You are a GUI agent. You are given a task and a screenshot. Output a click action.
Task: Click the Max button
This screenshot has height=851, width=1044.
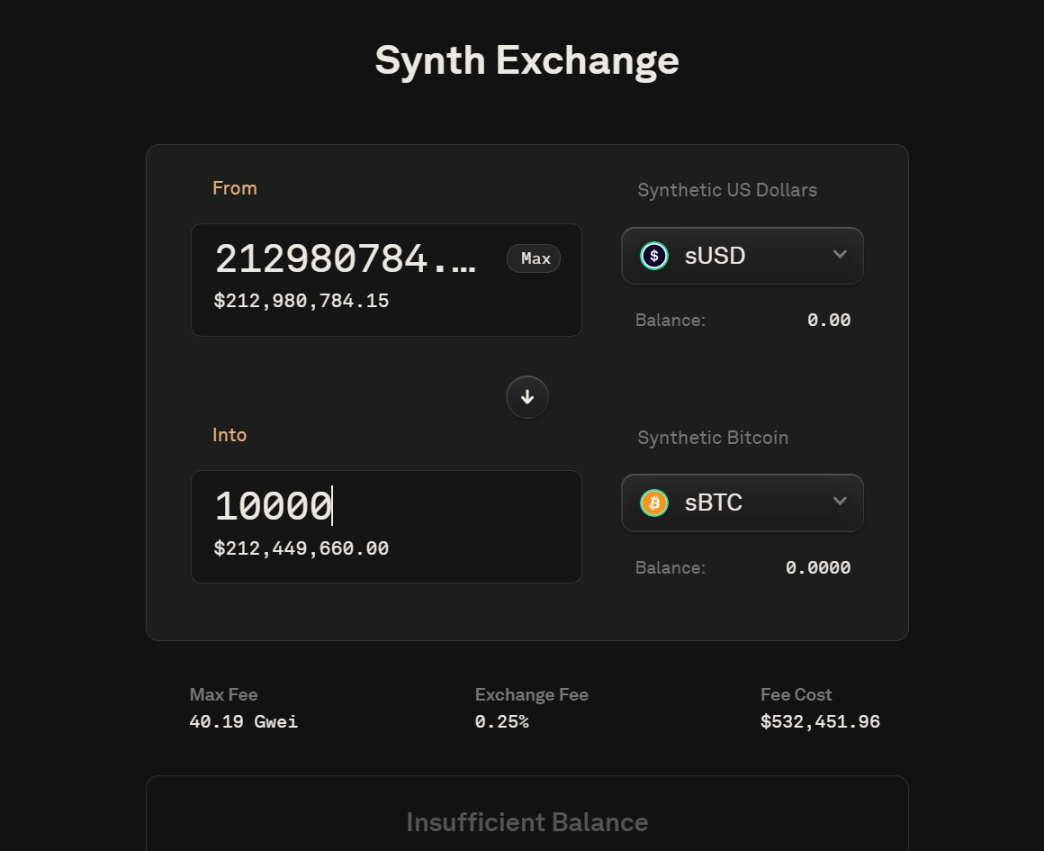pos(534,258)
